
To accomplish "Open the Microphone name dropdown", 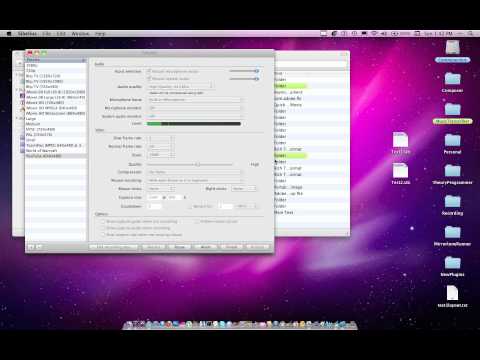I will point(194,100).
